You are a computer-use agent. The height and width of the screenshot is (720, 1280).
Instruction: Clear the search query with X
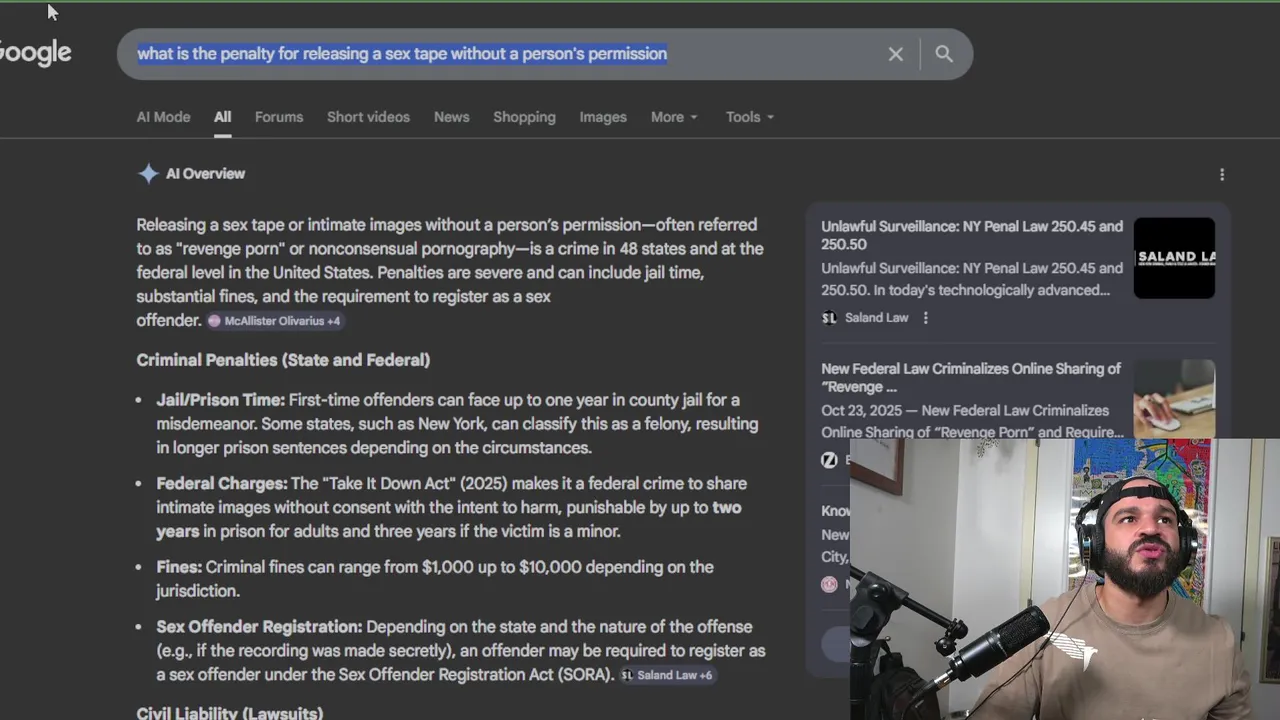(895, 54)
